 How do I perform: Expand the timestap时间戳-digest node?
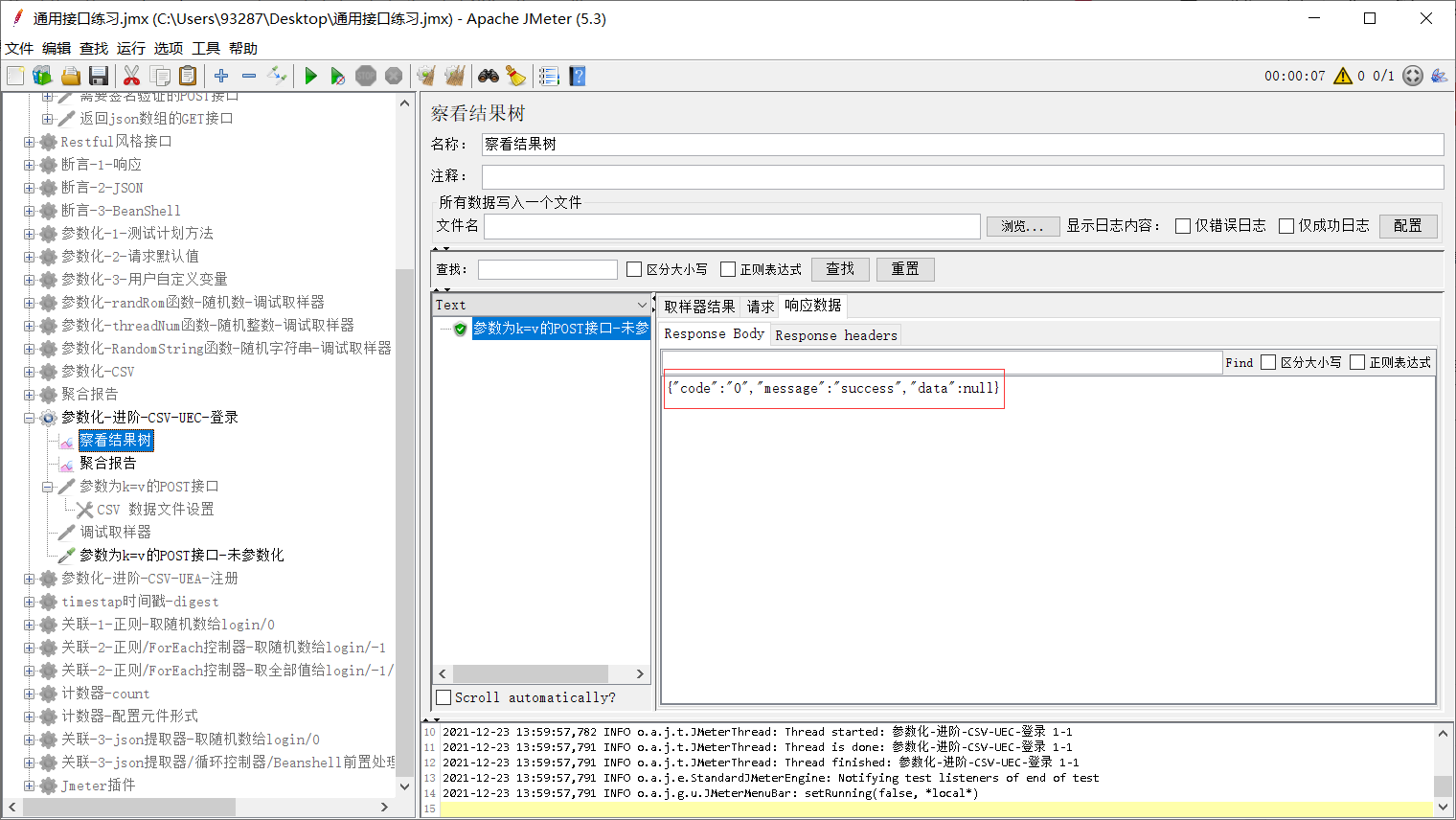coord(29,602)
